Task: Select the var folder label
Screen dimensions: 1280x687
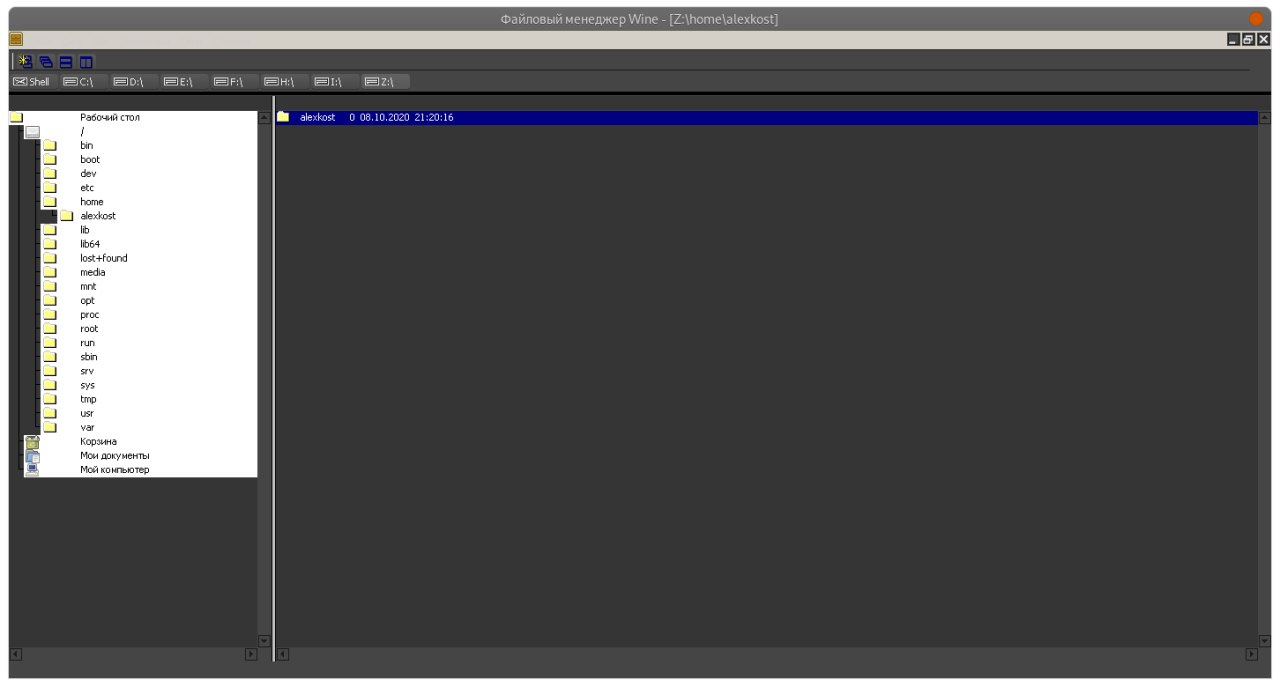Action: 87,427
